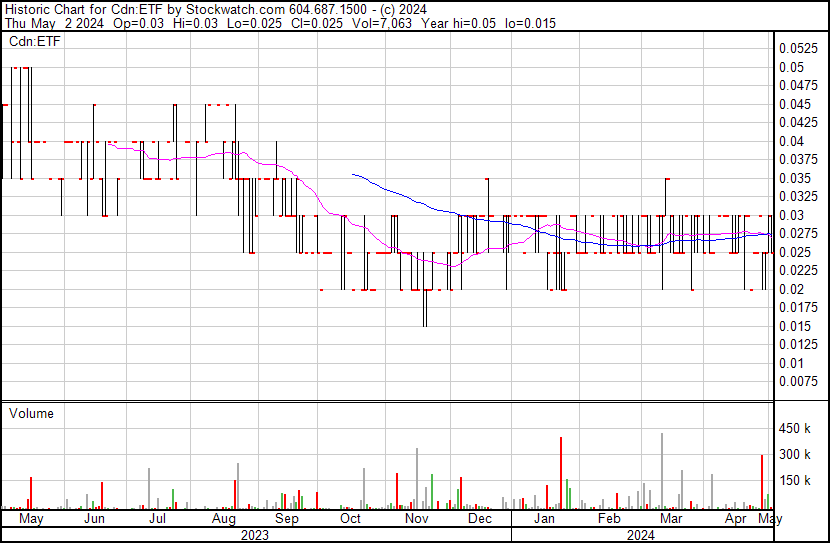The image size is (830, 543).
Task: Click the Sep month label
Action: point(286,519)
